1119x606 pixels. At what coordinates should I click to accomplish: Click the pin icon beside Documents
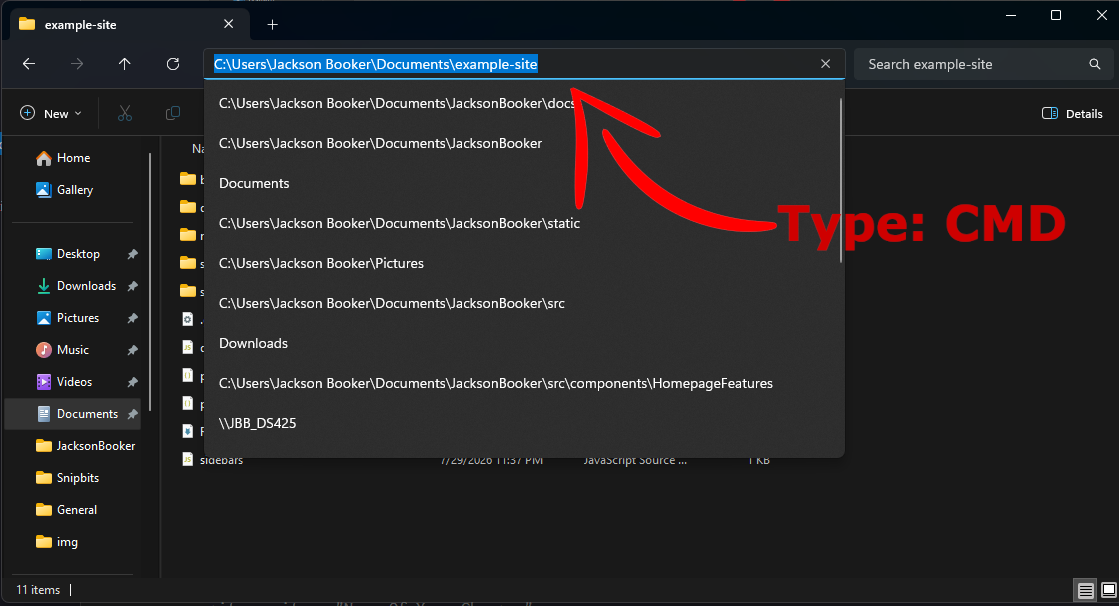point(132,414)
